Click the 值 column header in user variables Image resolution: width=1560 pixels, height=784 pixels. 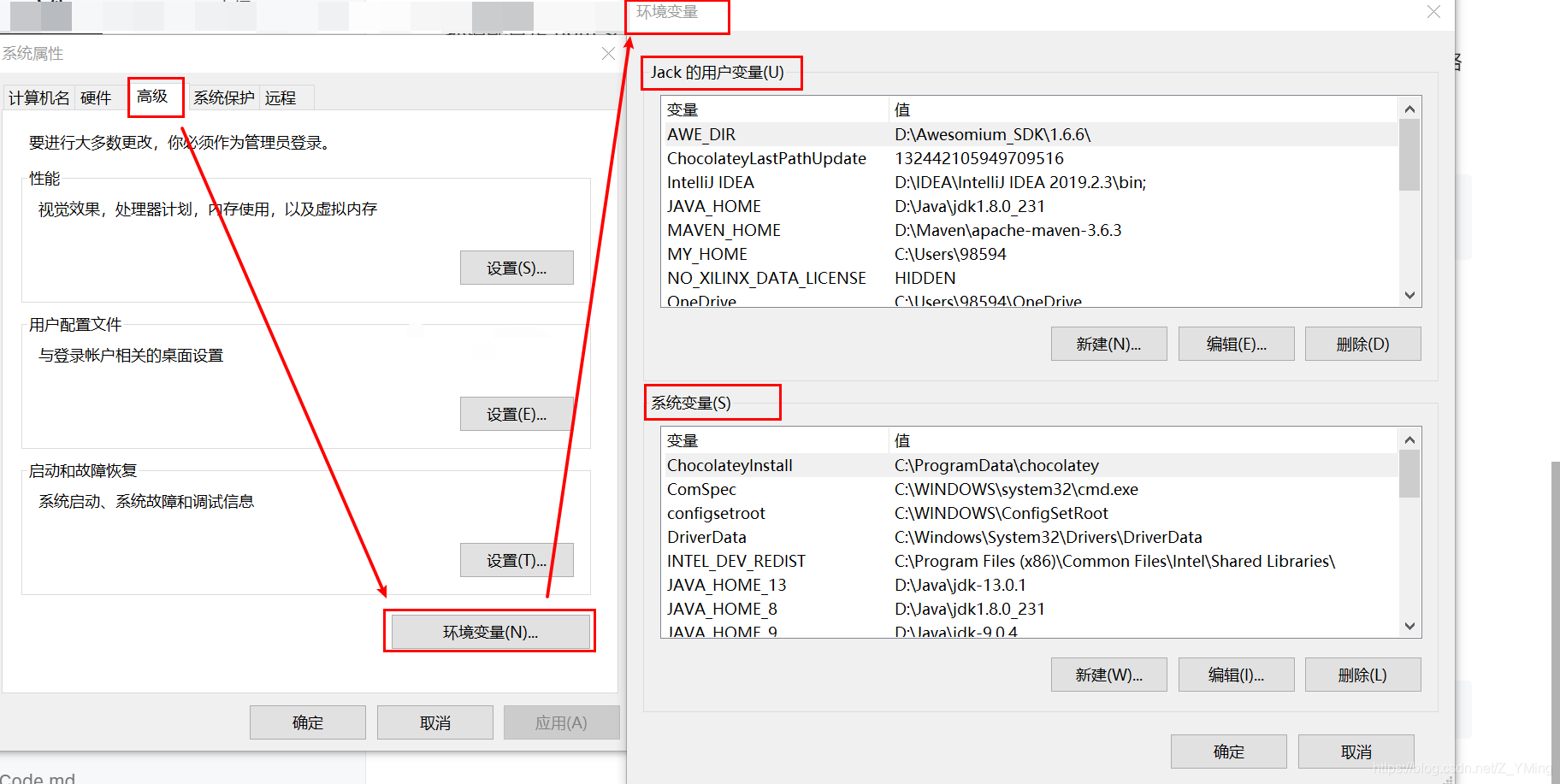(1143, 109)
